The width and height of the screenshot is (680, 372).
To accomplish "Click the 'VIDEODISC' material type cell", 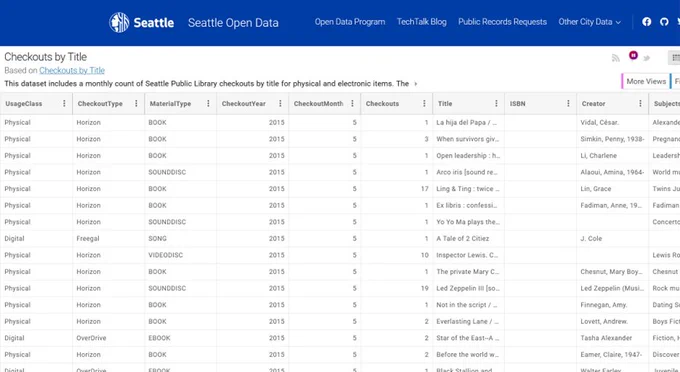I will (180, 255).
